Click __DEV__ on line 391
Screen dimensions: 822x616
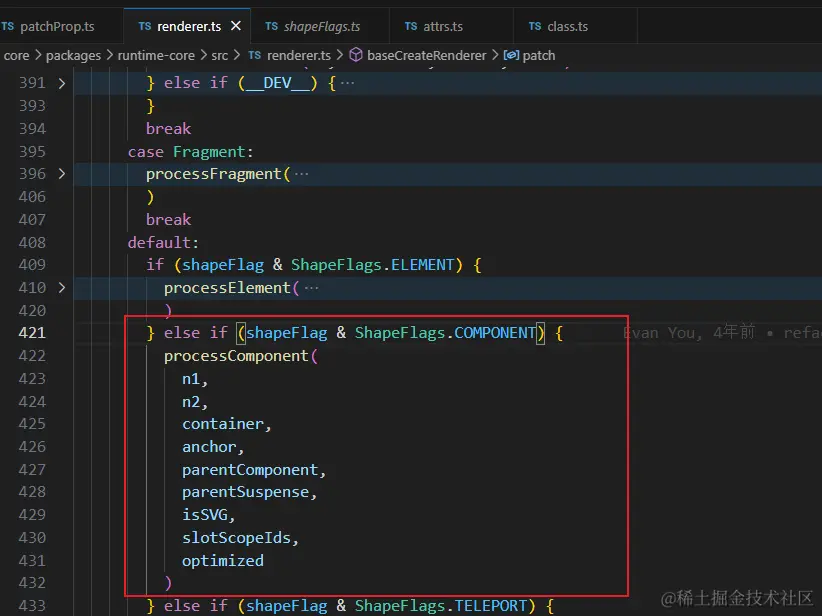coord(277,83)
